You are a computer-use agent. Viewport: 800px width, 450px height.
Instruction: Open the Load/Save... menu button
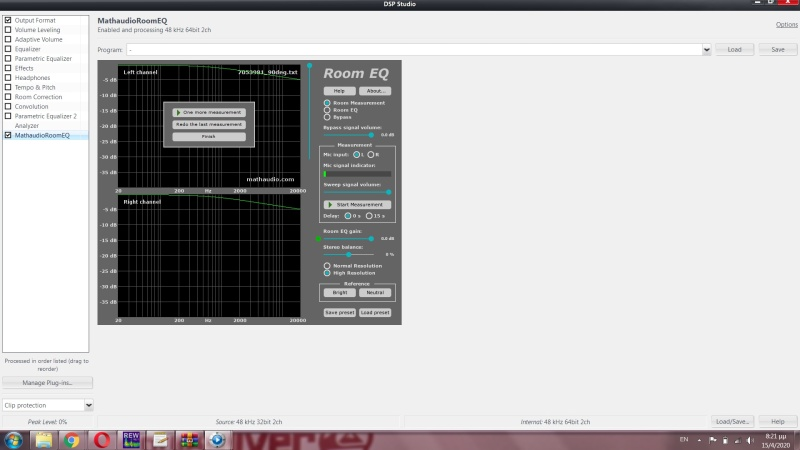[x=732, y=422]
